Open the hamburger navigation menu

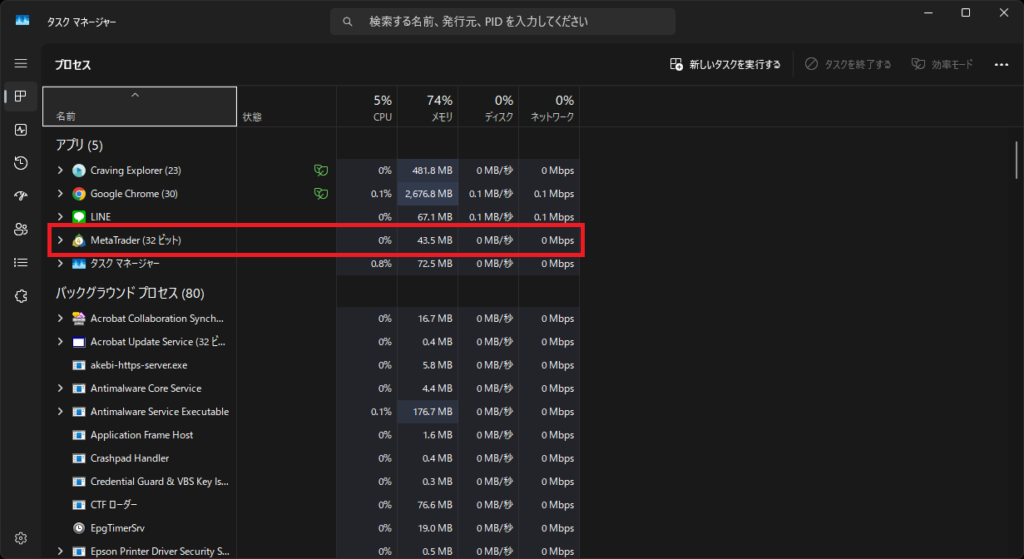[21, 63]
